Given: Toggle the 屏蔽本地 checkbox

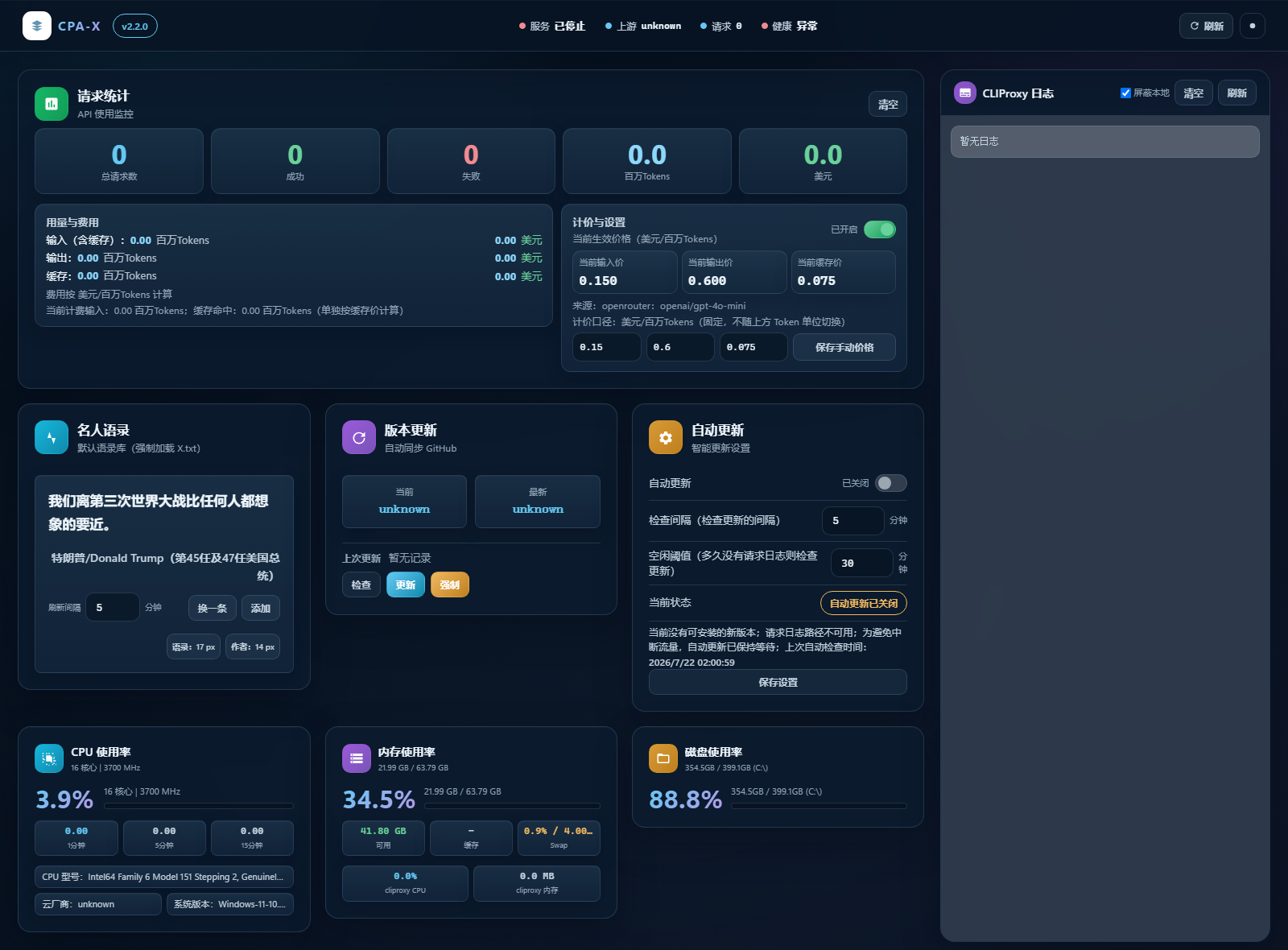Looking at the screenshot, I should [1125, 93].
